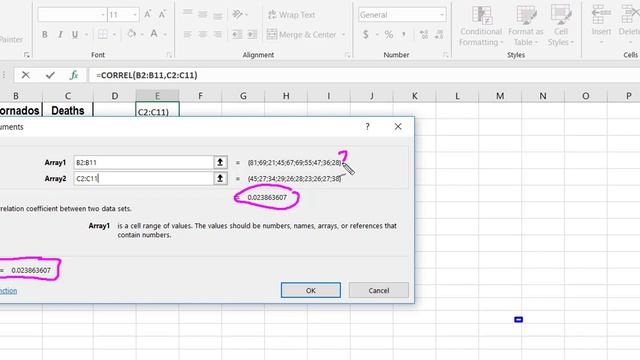Select Align Right icon
The width and height of the screenshot is (640, 360).
[x=218, y=35]
